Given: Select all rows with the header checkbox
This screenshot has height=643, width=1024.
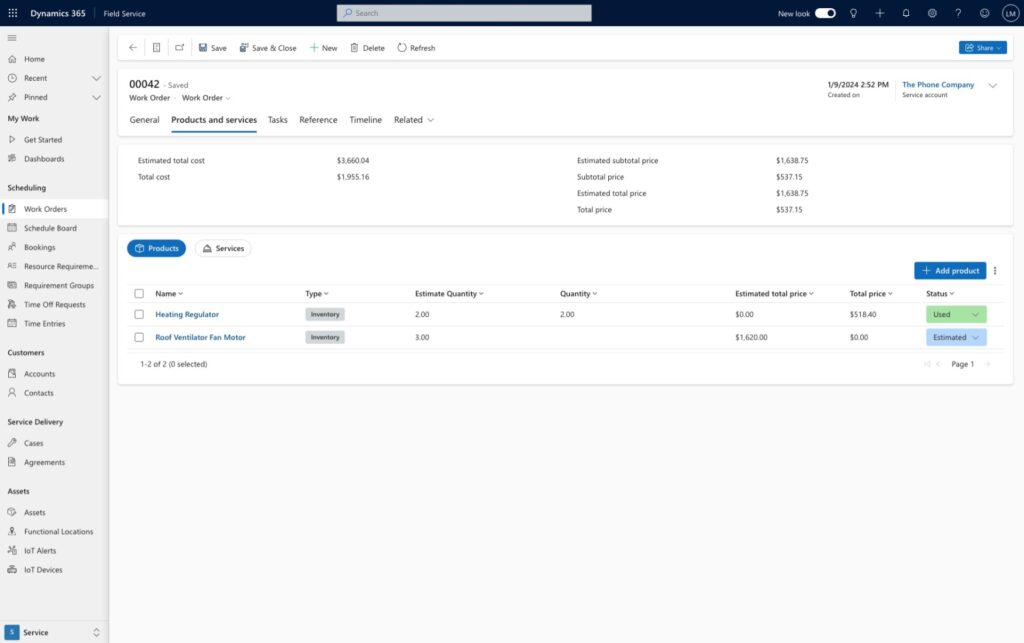Looking at the screenshot, I should coord(139,293).
